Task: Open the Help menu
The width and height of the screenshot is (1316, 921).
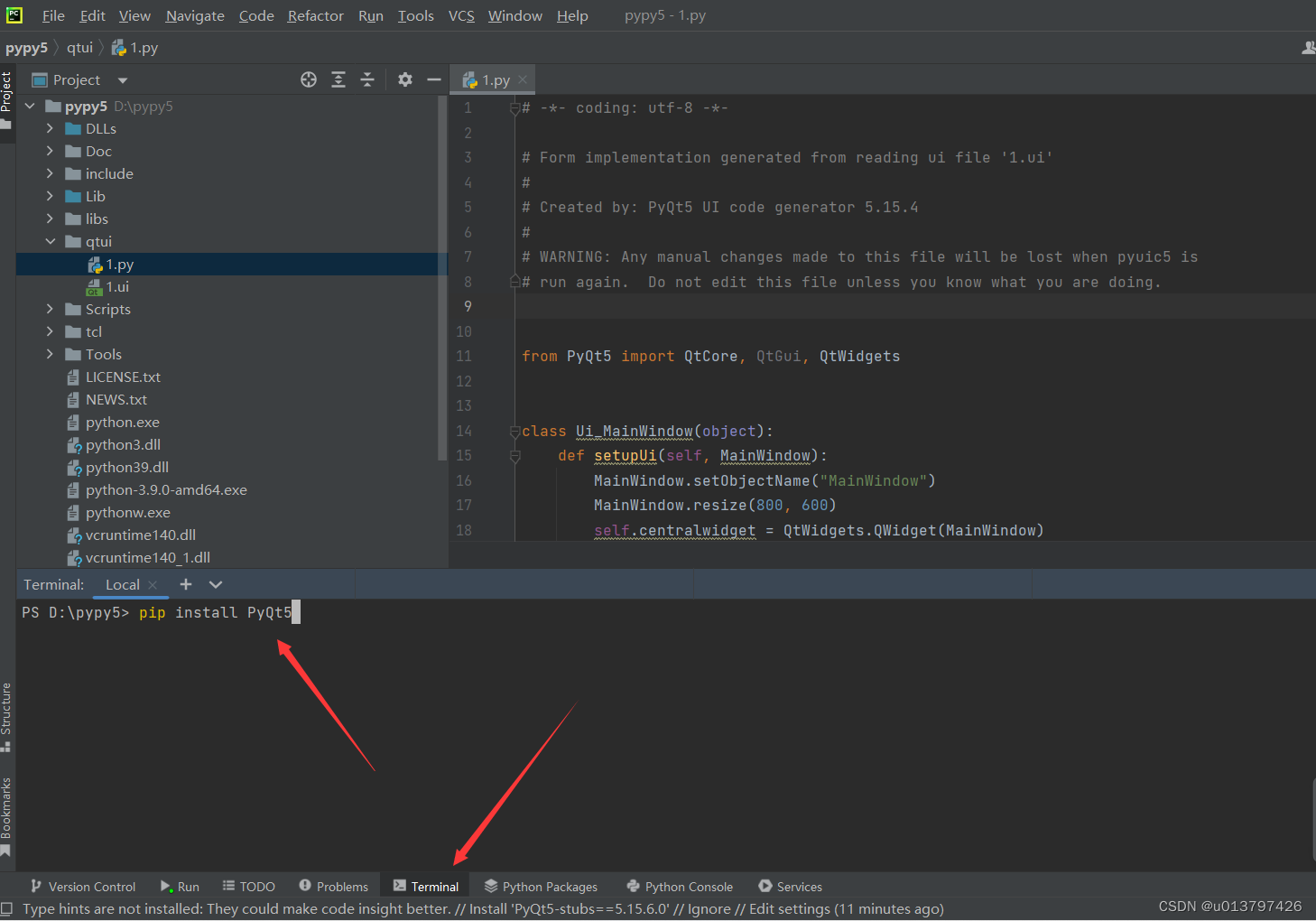Action: [x=572, y=15]
